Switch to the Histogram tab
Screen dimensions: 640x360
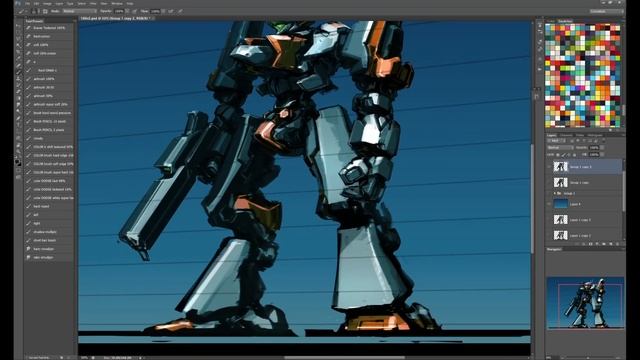pos(595,135)
